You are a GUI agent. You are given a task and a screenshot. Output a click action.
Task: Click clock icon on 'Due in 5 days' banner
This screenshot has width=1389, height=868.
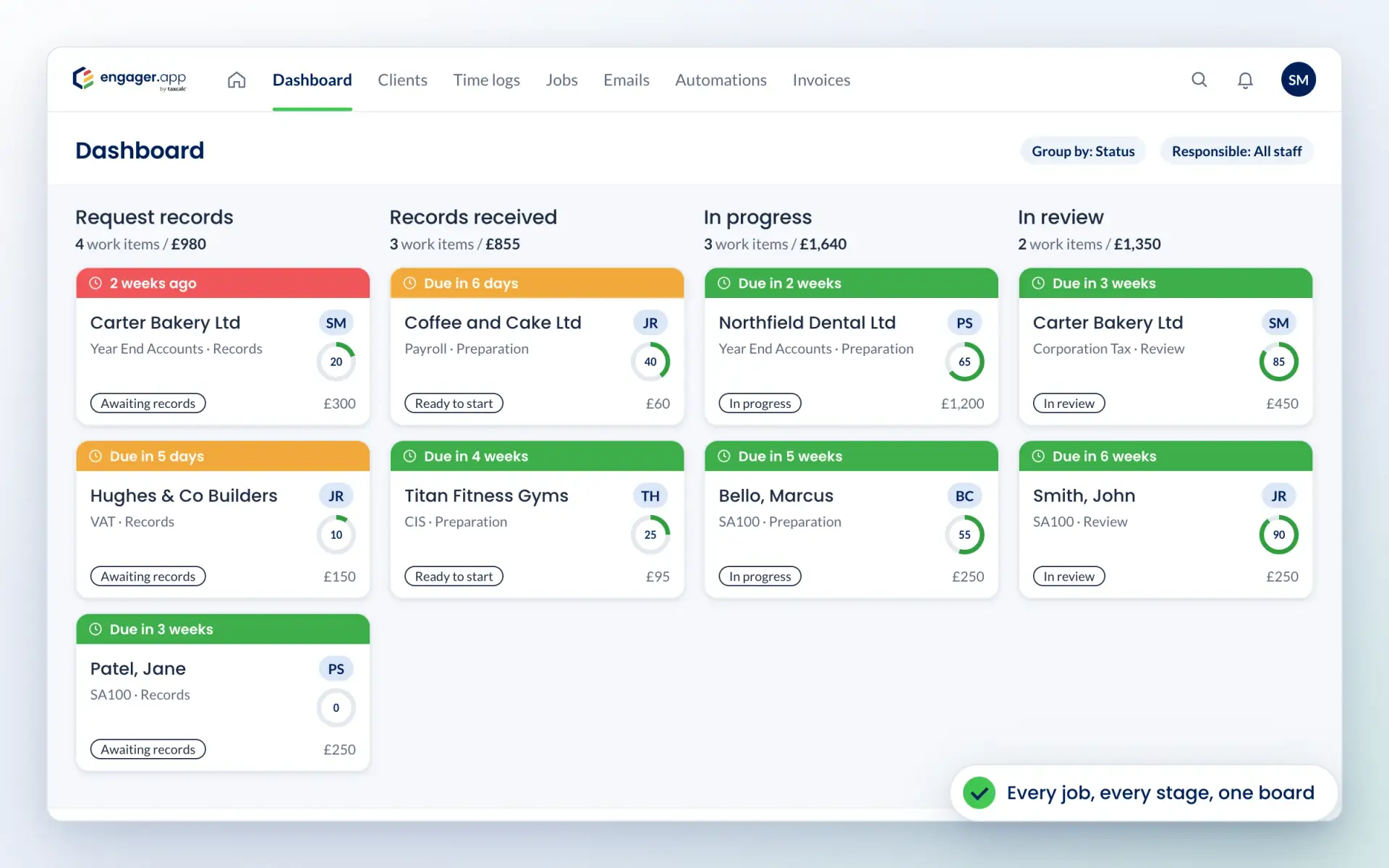95,456
